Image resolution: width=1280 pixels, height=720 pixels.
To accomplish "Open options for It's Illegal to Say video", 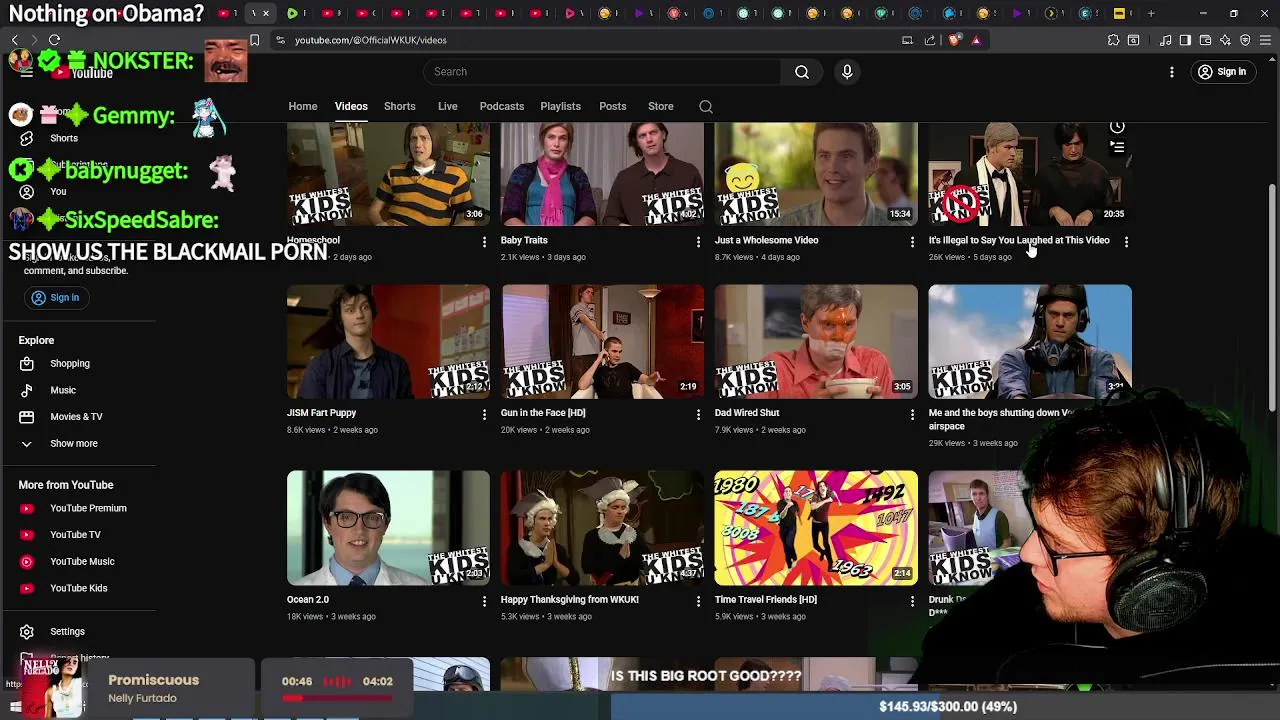I will [1126, 242].
